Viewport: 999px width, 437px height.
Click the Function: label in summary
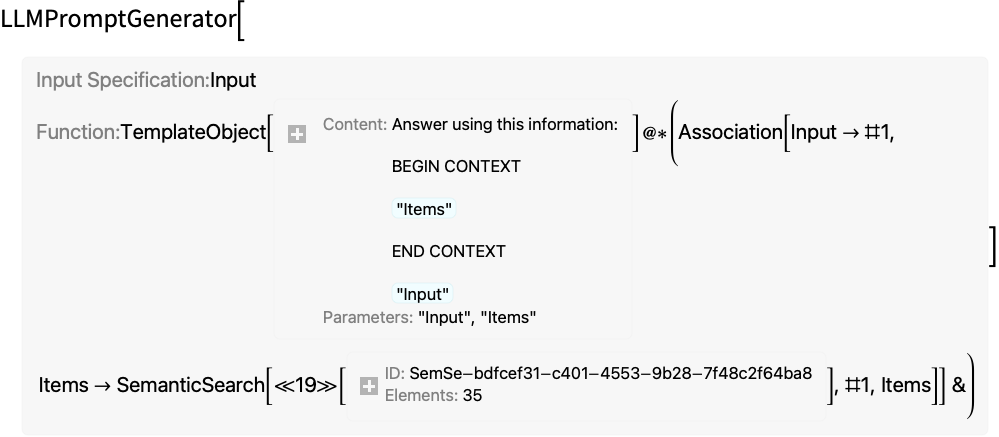point(78,132)
